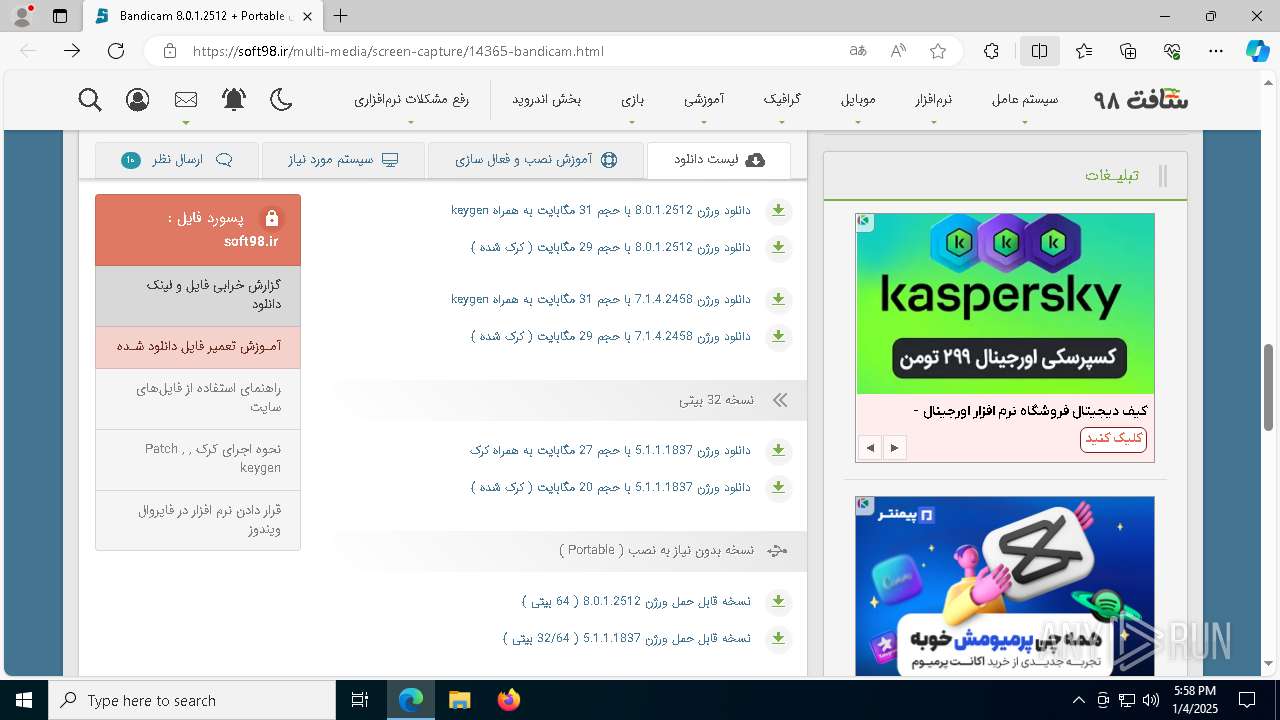Close the Bandicam tab
Viewport: 1280px width, 720px height.
click(x=307, y=16)
